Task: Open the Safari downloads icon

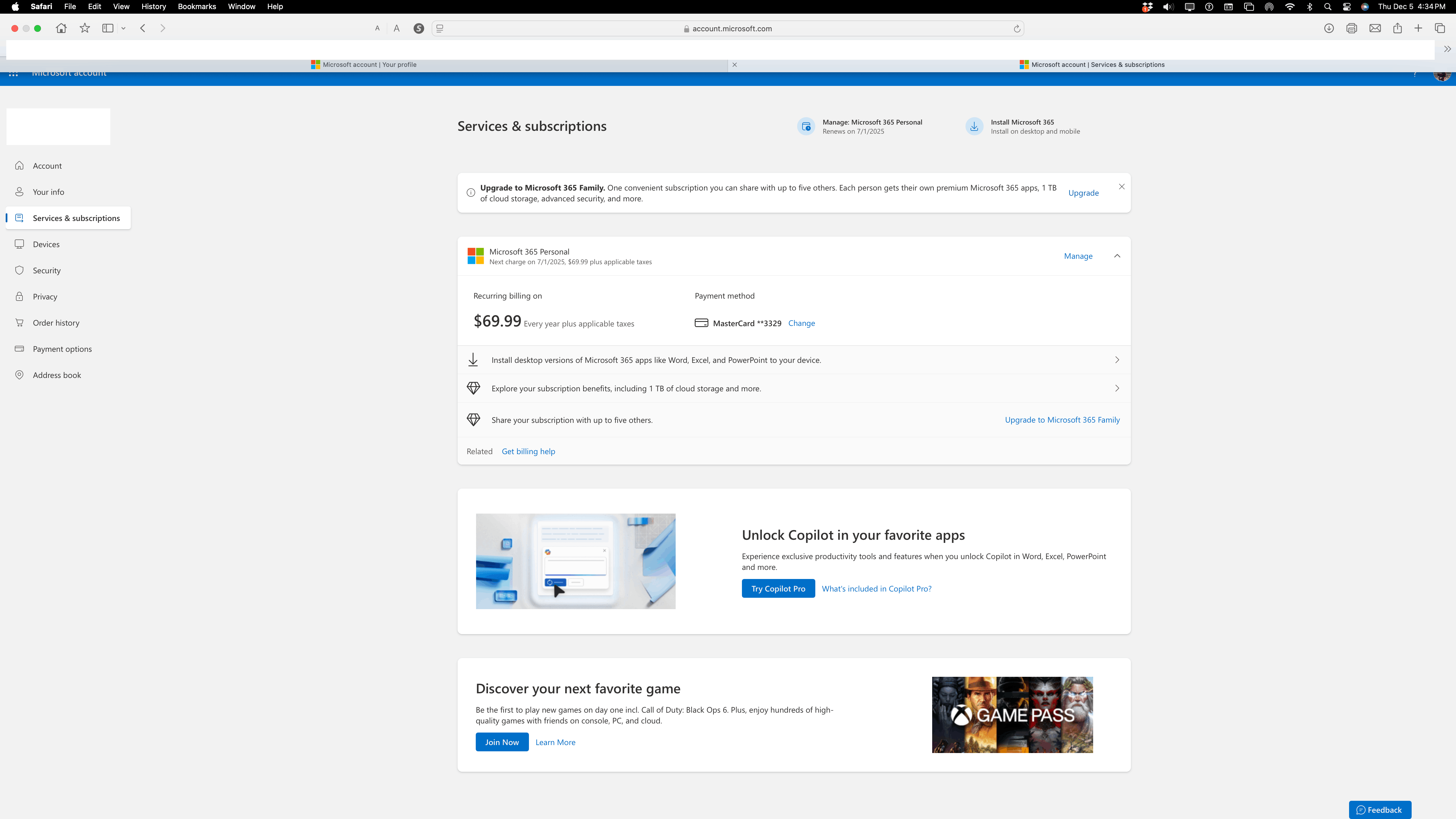Action: pyautogui.click(x=1329, y=28)
